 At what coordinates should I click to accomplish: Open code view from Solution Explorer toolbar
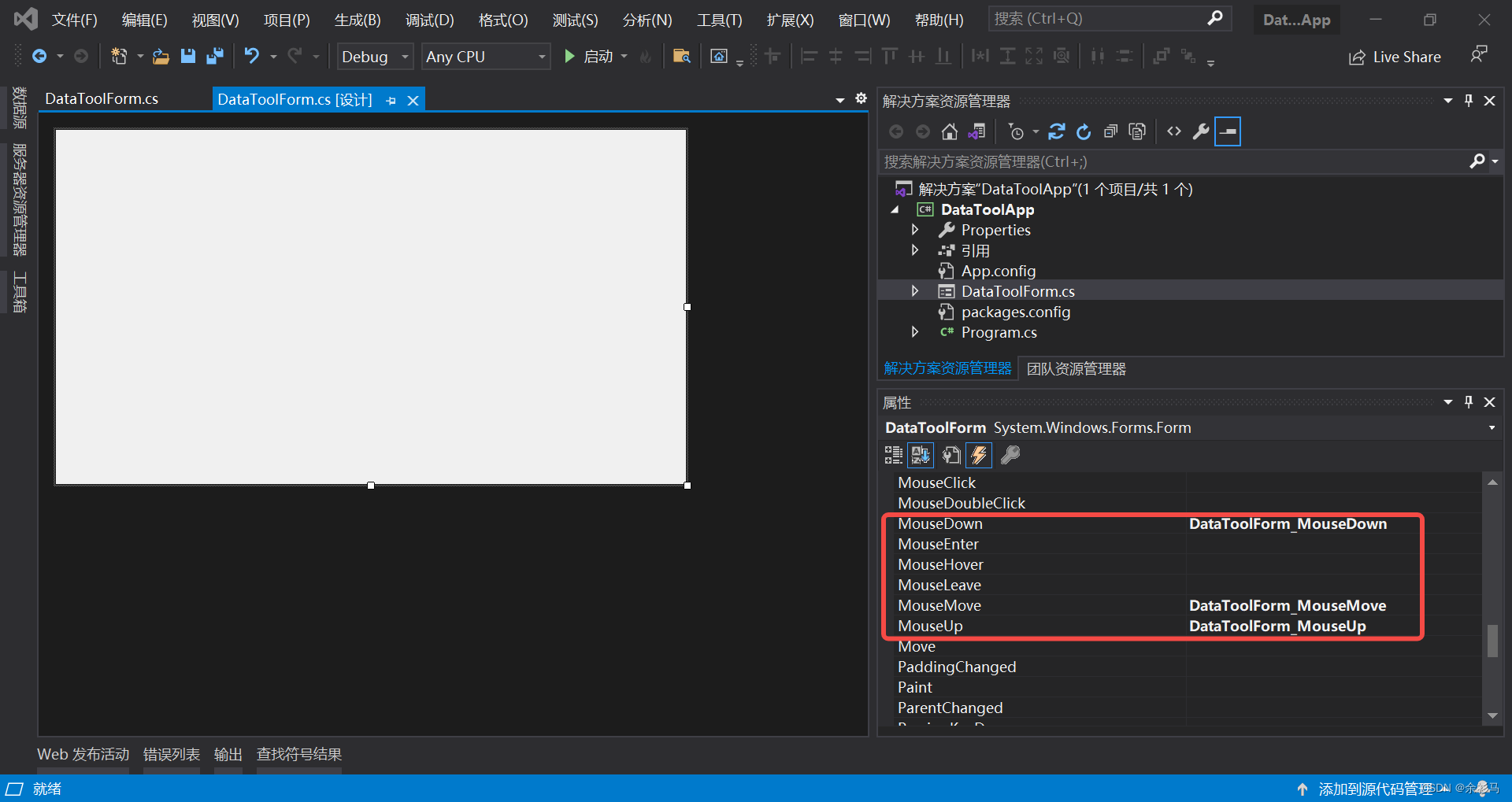click(1173, 131)
